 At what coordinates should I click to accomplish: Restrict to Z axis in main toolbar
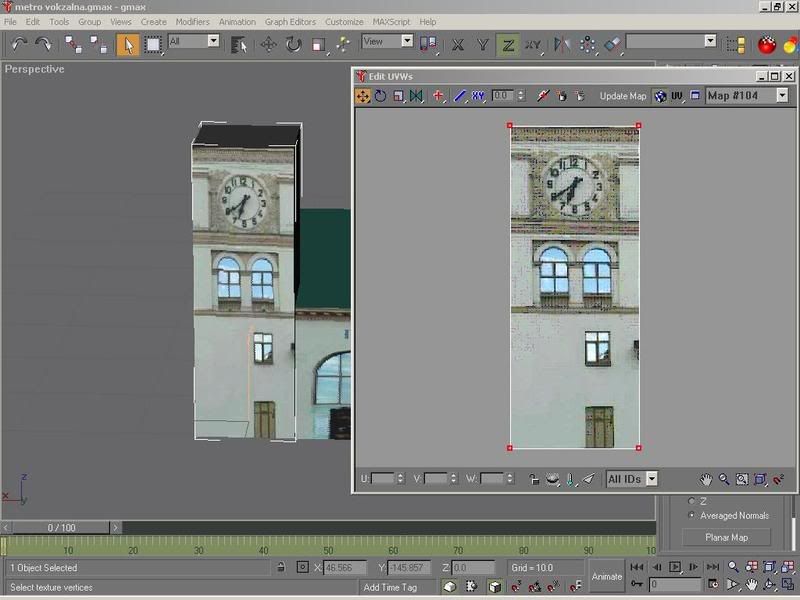(x=507, y=44)
